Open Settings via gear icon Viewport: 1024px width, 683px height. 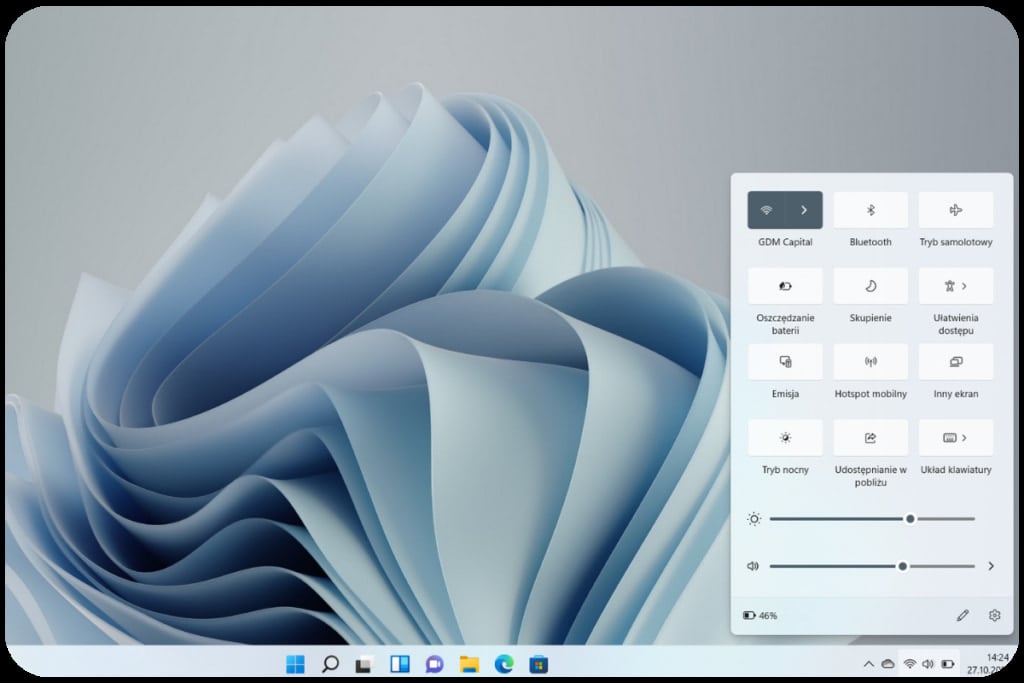[994, 616]
